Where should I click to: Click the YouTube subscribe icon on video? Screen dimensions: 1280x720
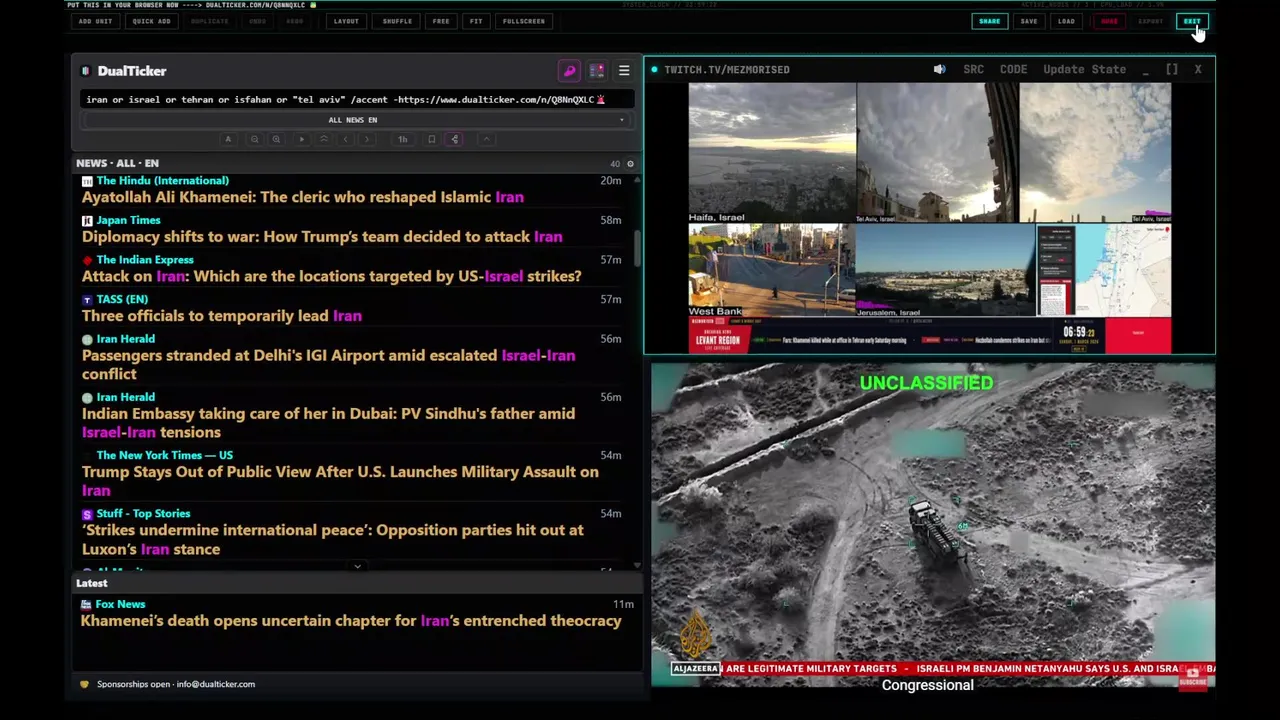[x=1192, y=676]
